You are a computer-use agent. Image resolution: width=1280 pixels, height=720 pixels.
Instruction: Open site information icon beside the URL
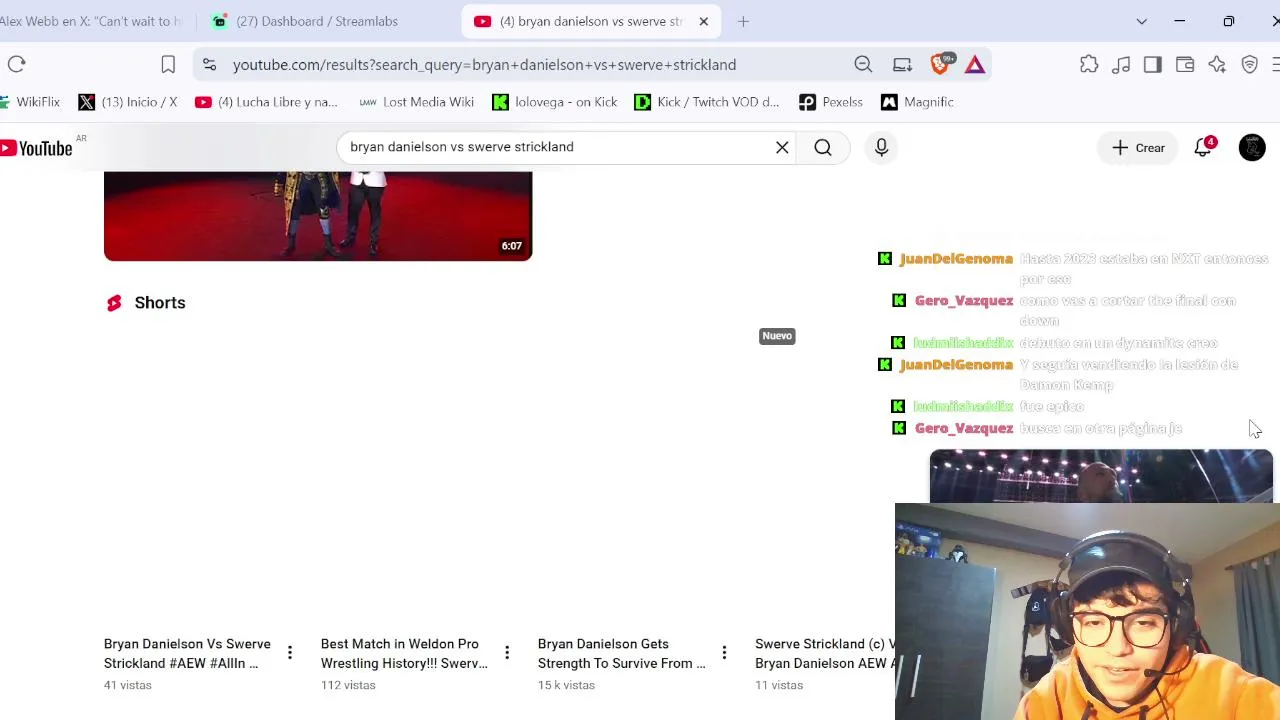coord(209,65)
